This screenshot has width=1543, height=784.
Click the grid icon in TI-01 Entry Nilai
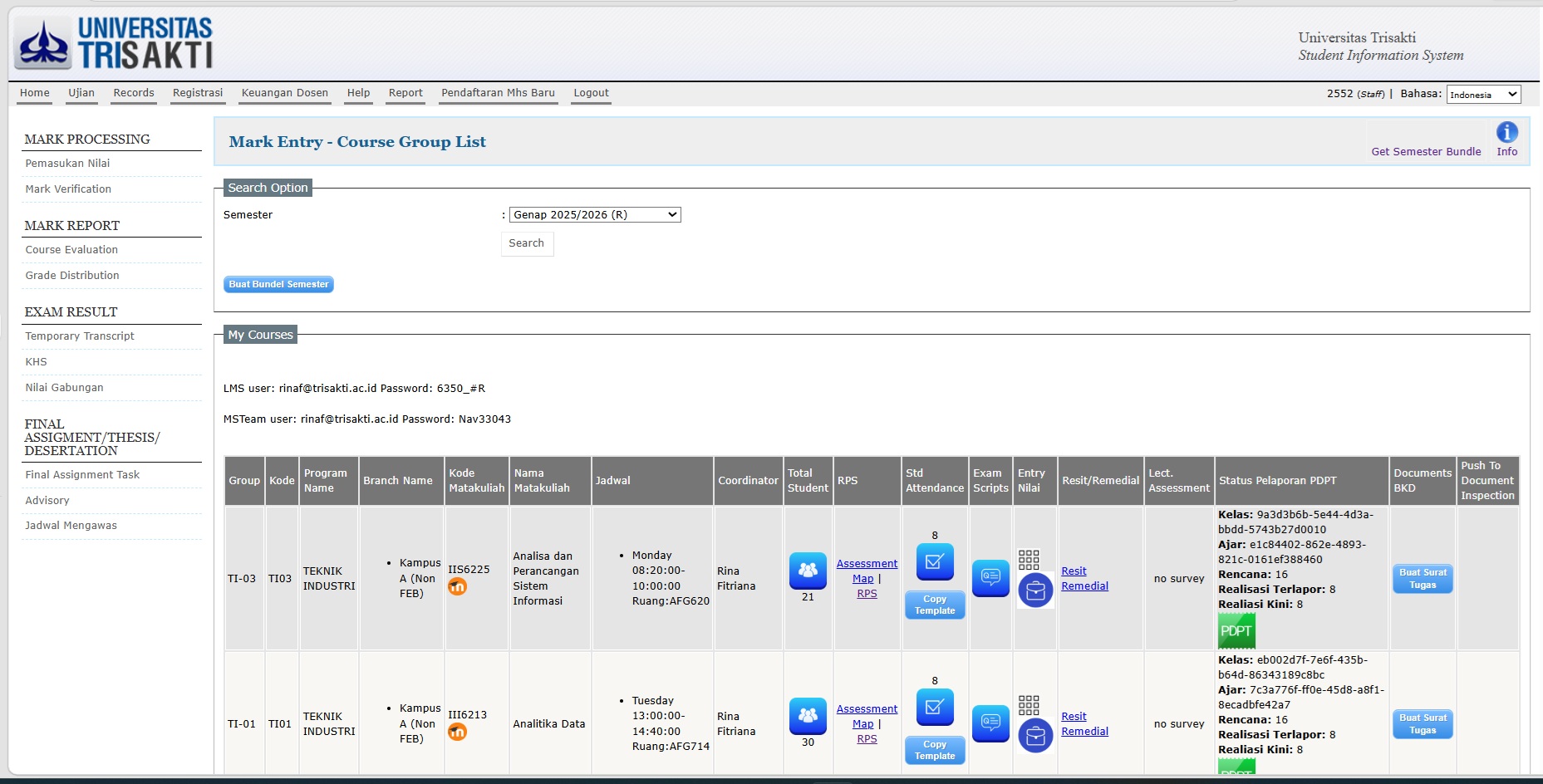pyautogui.click(x=1029, y=705)
